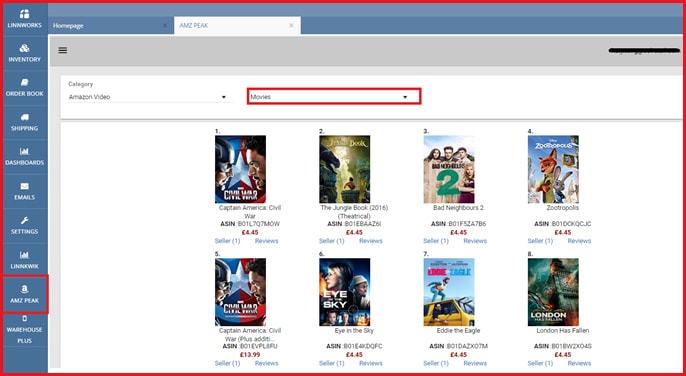Toggle the hamburger menu icon
Viewport: 686px width, 376px height.
pyautogui.click(x=63, y=50)
